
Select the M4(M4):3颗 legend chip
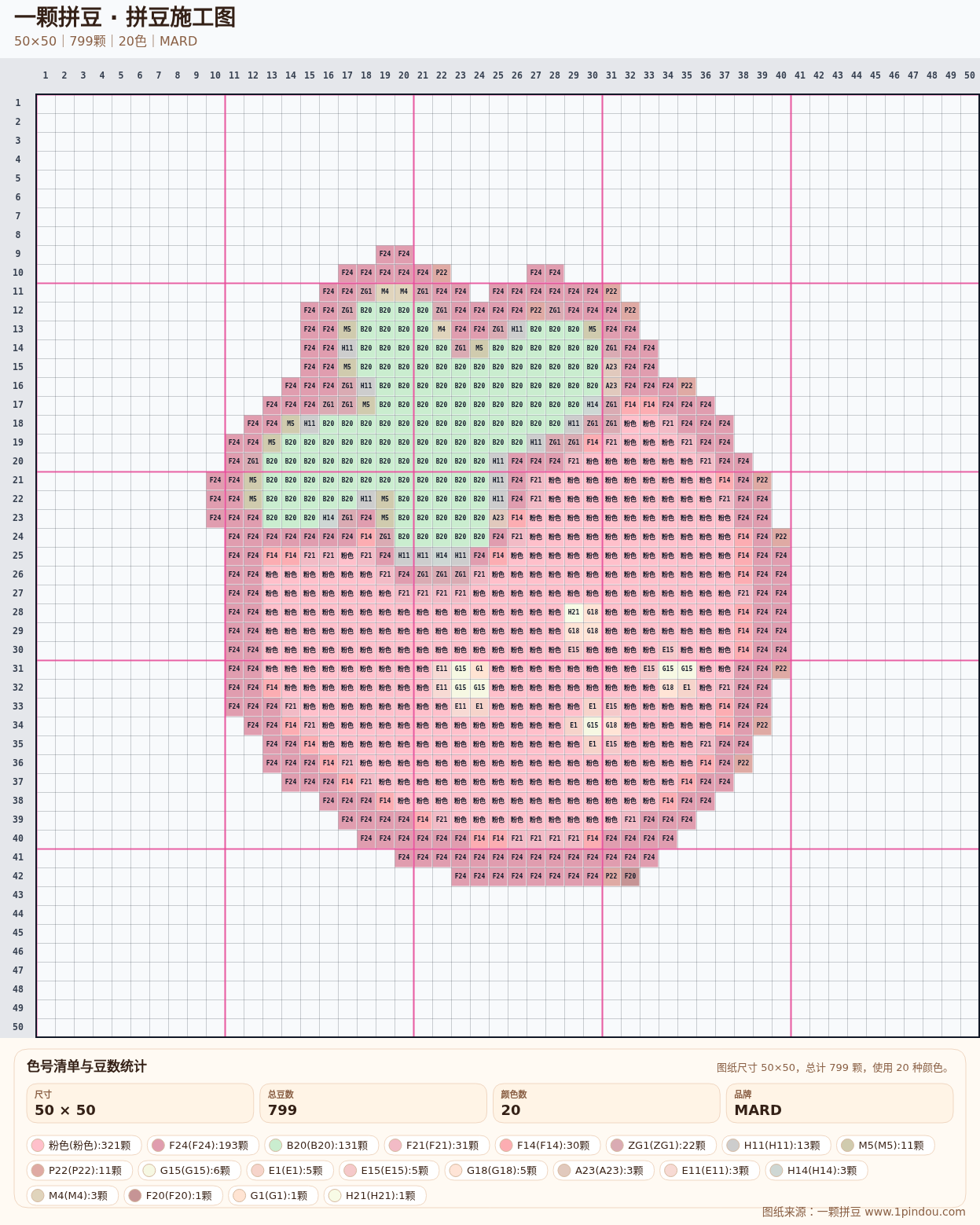72,1195
